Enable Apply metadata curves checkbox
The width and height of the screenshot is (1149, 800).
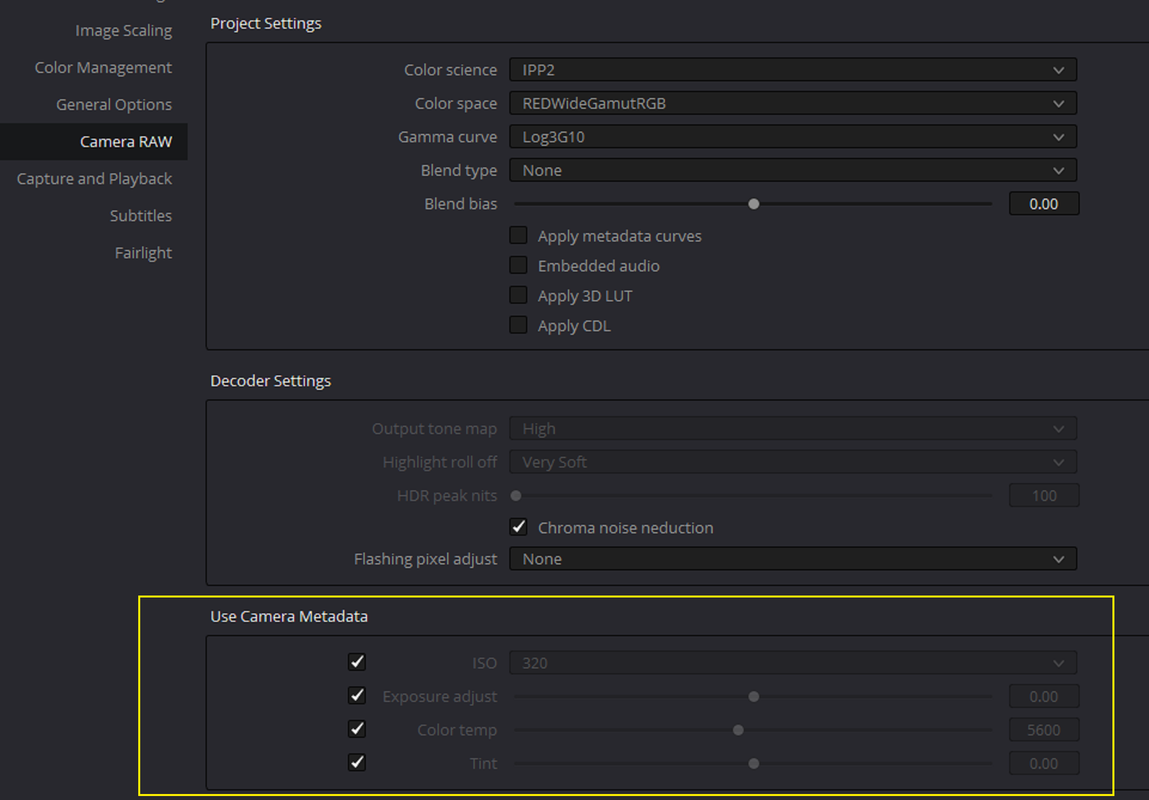[518, 235]
